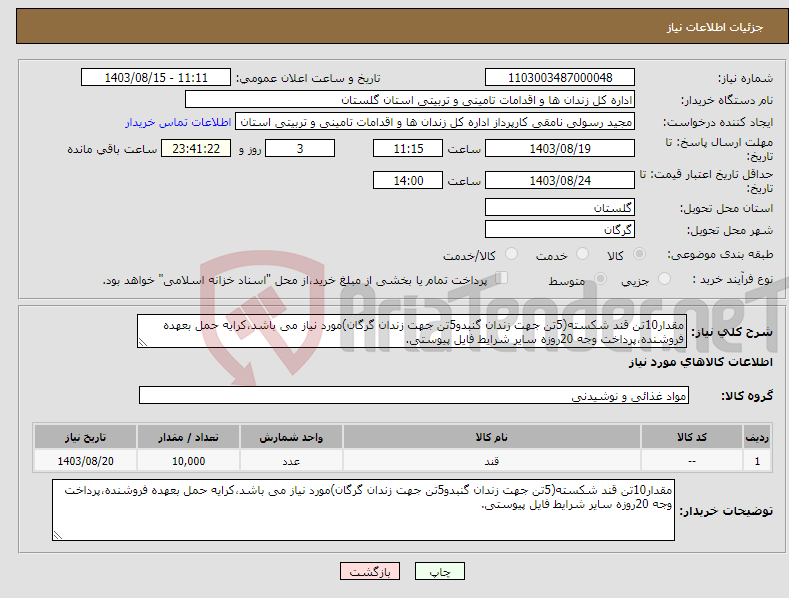Select the کالا radio button
Screen dimensions: 789x598
tap(640, 254)
